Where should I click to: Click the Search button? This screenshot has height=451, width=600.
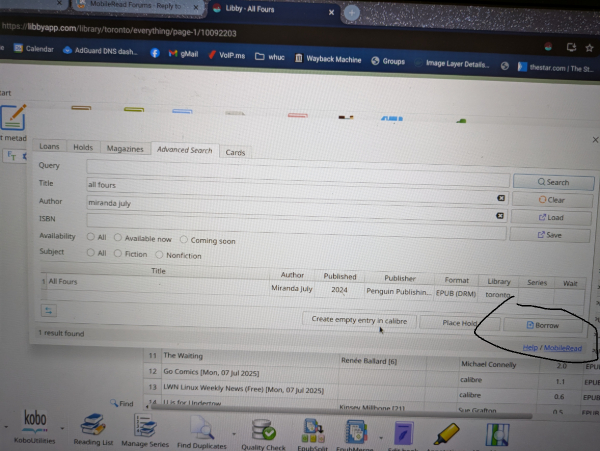553,182
